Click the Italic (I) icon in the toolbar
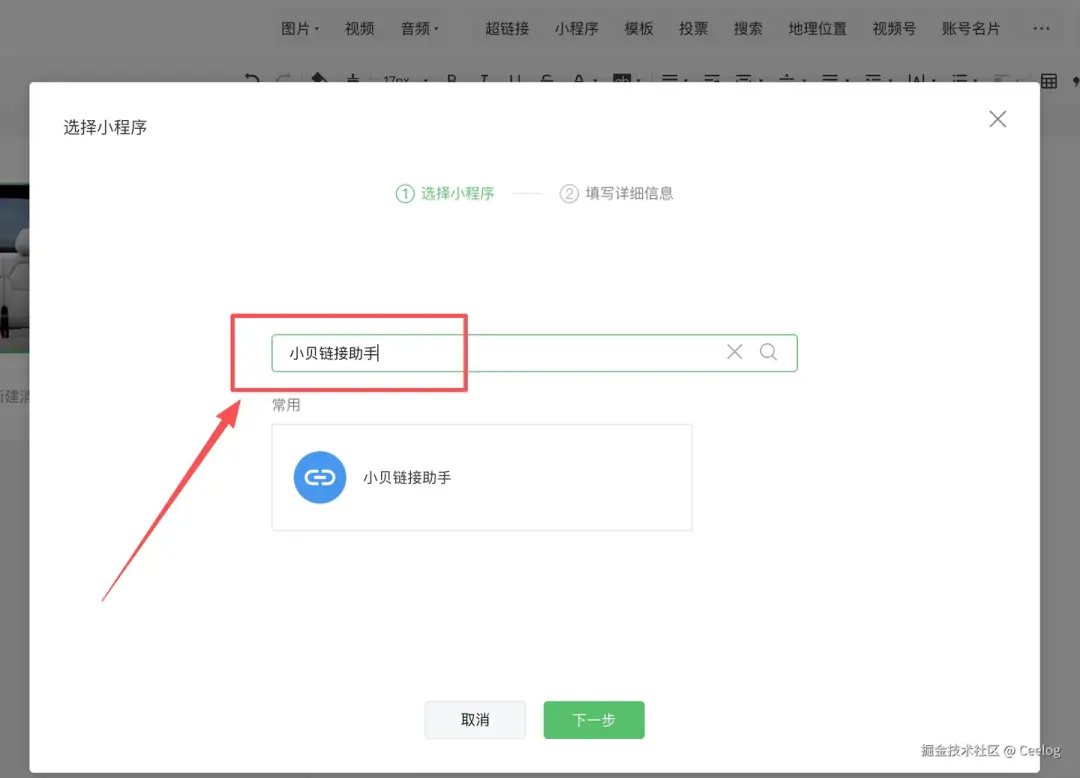This screenshot has width=1080, height=778. coord(483,78)
